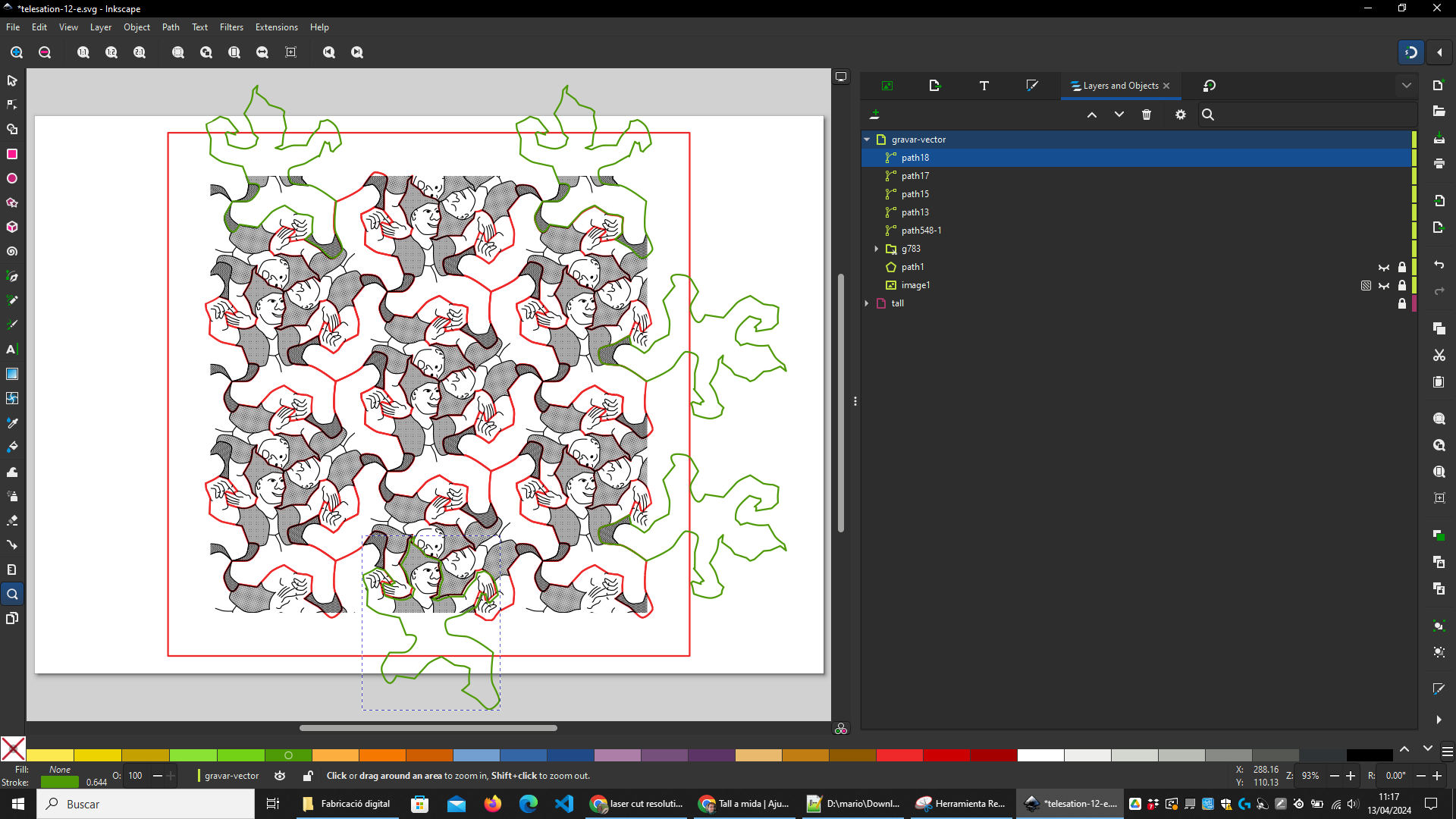Toggle lock icon on 'g783' group
Image resolution: width=1456 pixels, height=819 pixels.
1403,248
